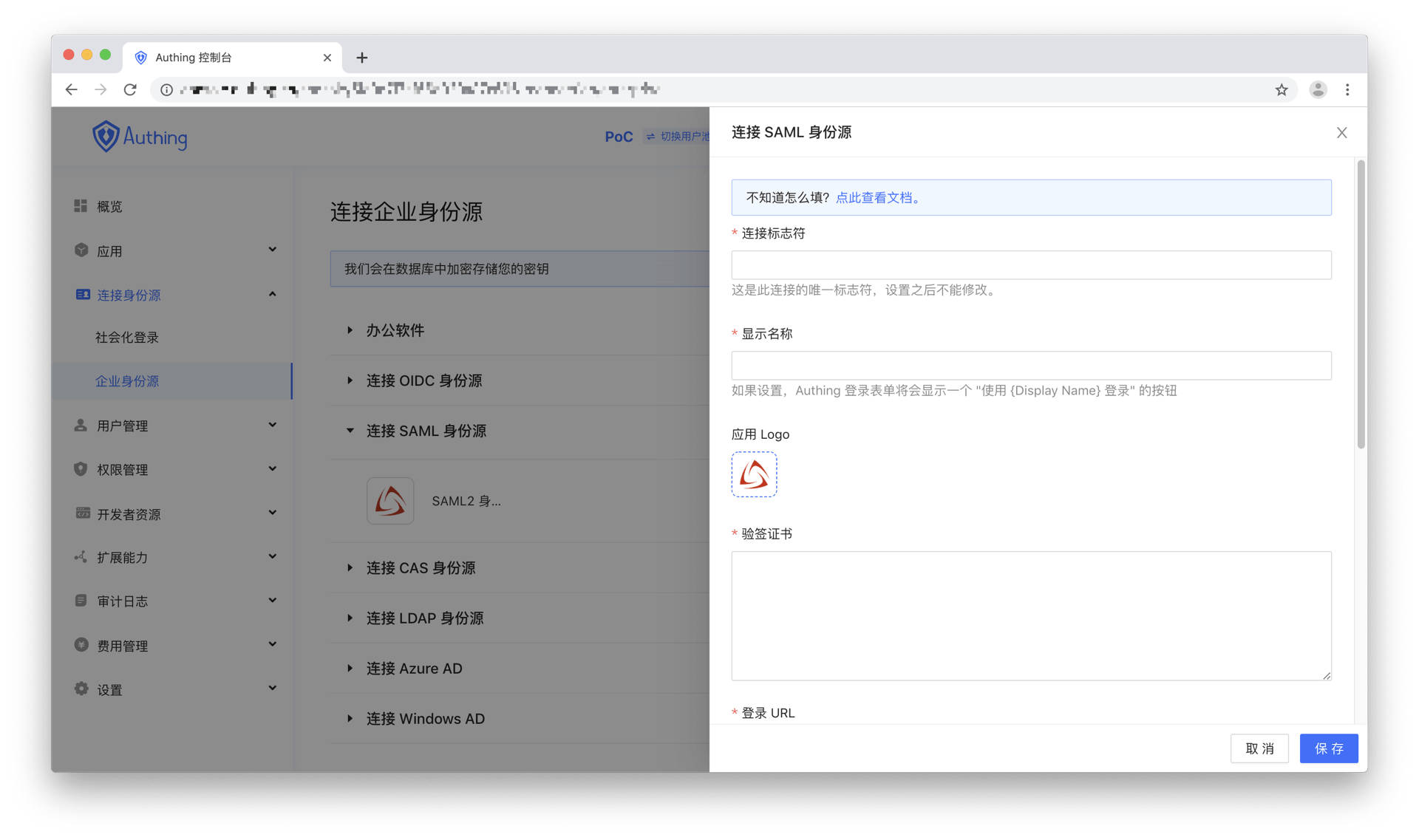Image resolution: width=1419 pixels, height=840 pixels.
Task: Click into the 连接标志符 input field
Action: click(1031, 265)
